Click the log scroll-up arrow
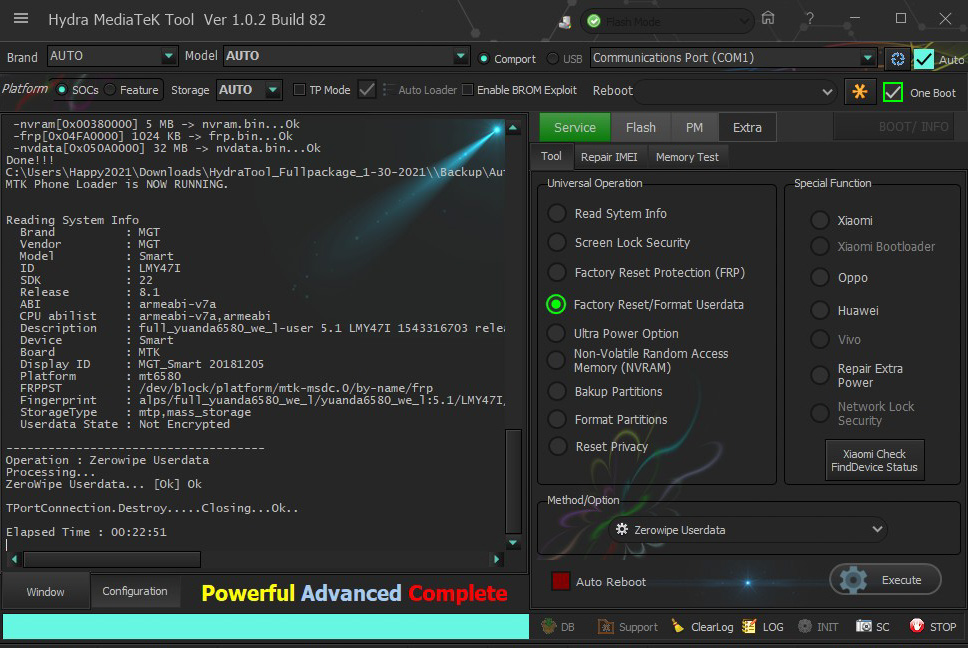968x648 pixels. (x=512, y=128)
